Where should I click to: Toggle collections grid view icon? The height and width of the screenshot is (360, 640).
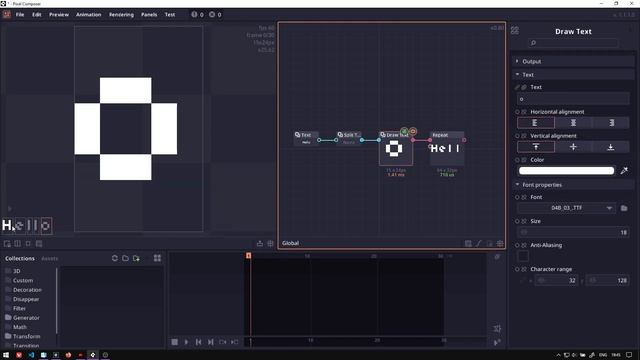click(x=157, y=258)
